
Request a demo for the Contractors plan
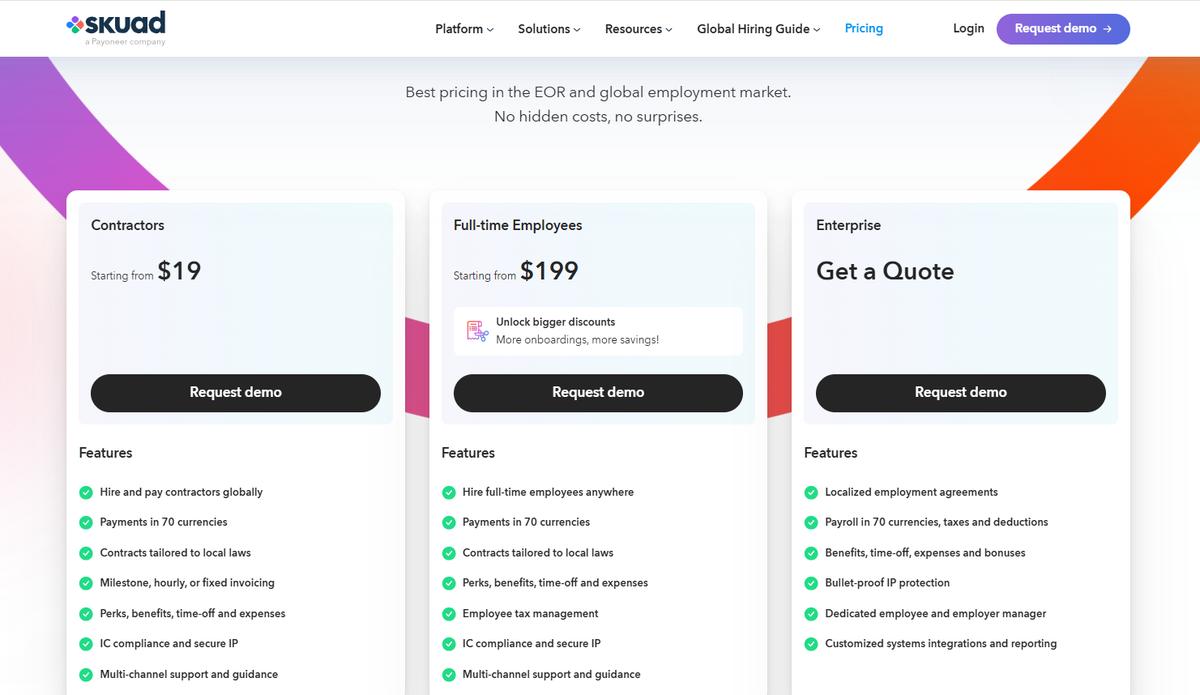(236, 393)
